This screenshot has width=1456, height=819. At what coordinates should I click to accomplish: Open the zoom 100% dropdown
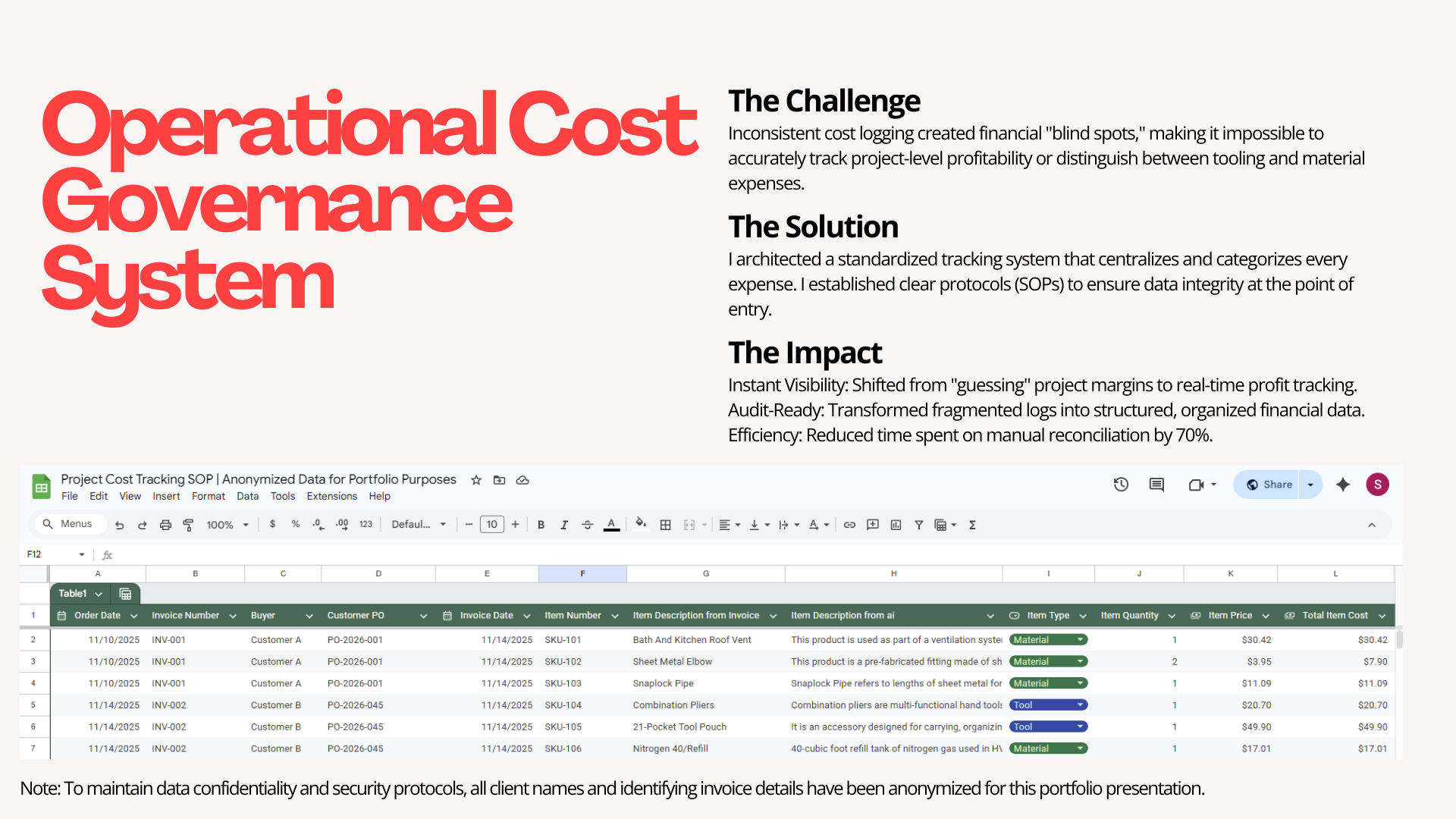tap(227, 525)
